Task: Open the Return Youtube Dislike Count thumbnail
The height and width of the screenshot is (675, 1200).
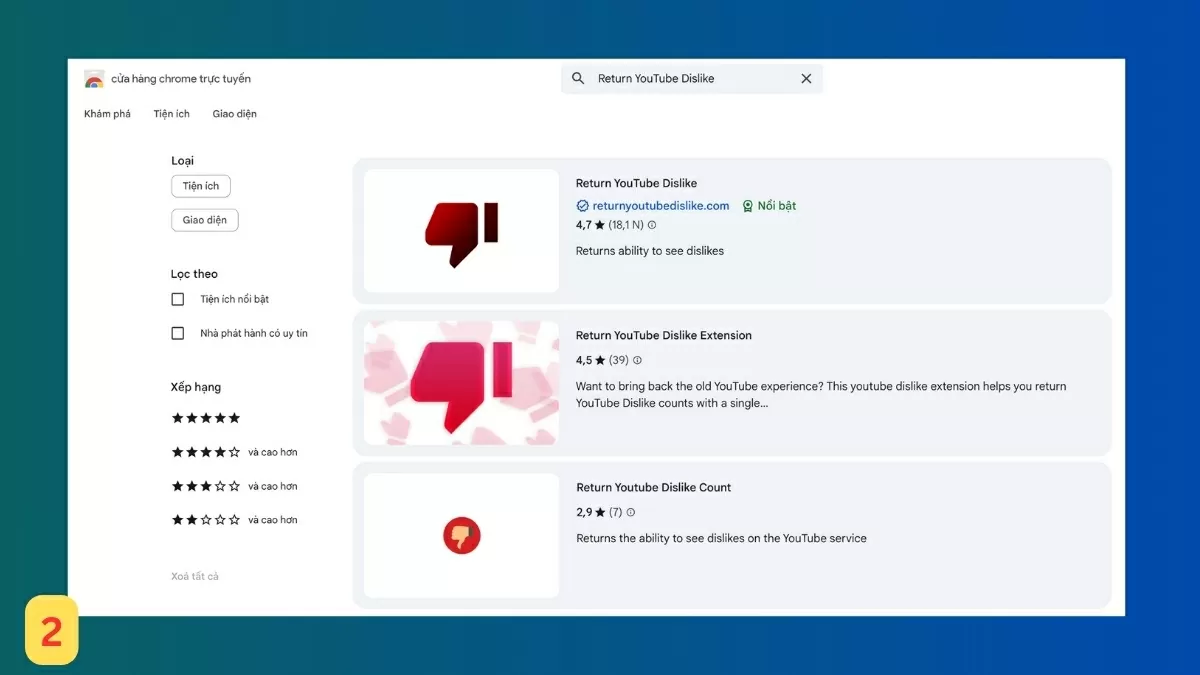Action: click(x=461, y=536)
